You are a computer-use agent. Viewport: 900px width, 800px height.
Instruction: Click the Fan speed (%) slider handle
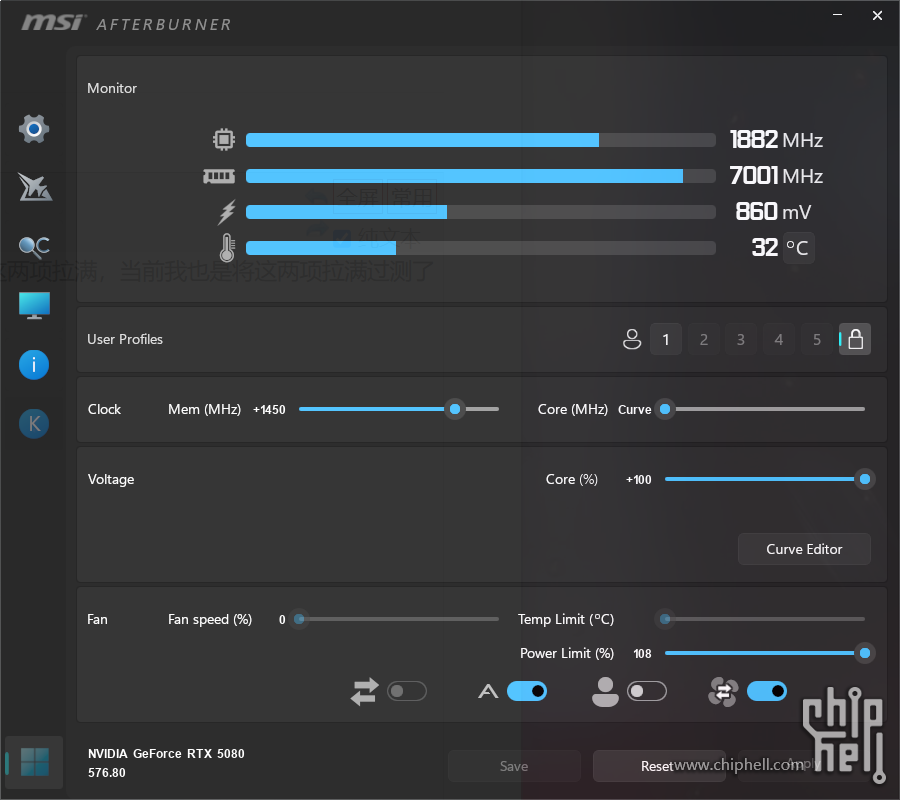tap(299, 619)
